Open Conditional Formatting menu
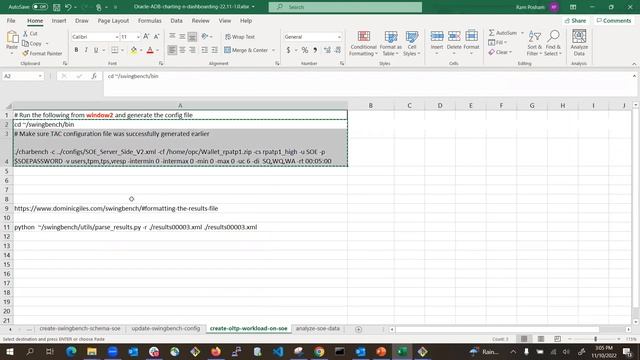The image size is (640, 360). [363, 43]
